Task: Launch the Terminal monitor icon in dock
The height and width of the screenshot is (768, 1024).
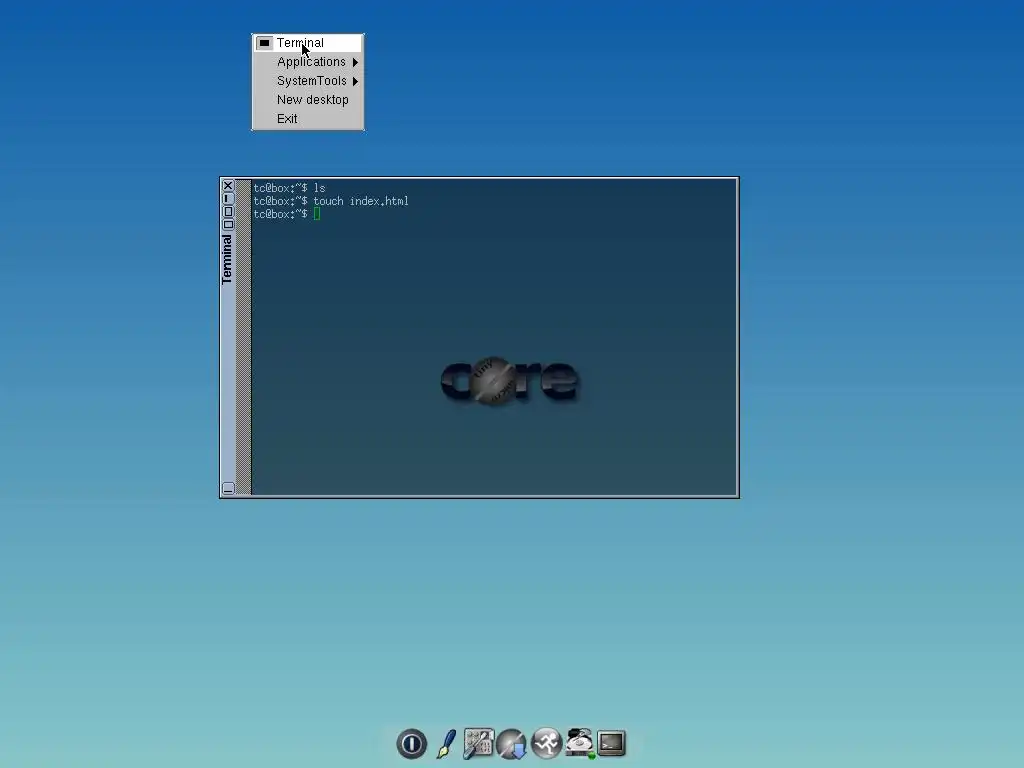Action: (x=611, y=743)
